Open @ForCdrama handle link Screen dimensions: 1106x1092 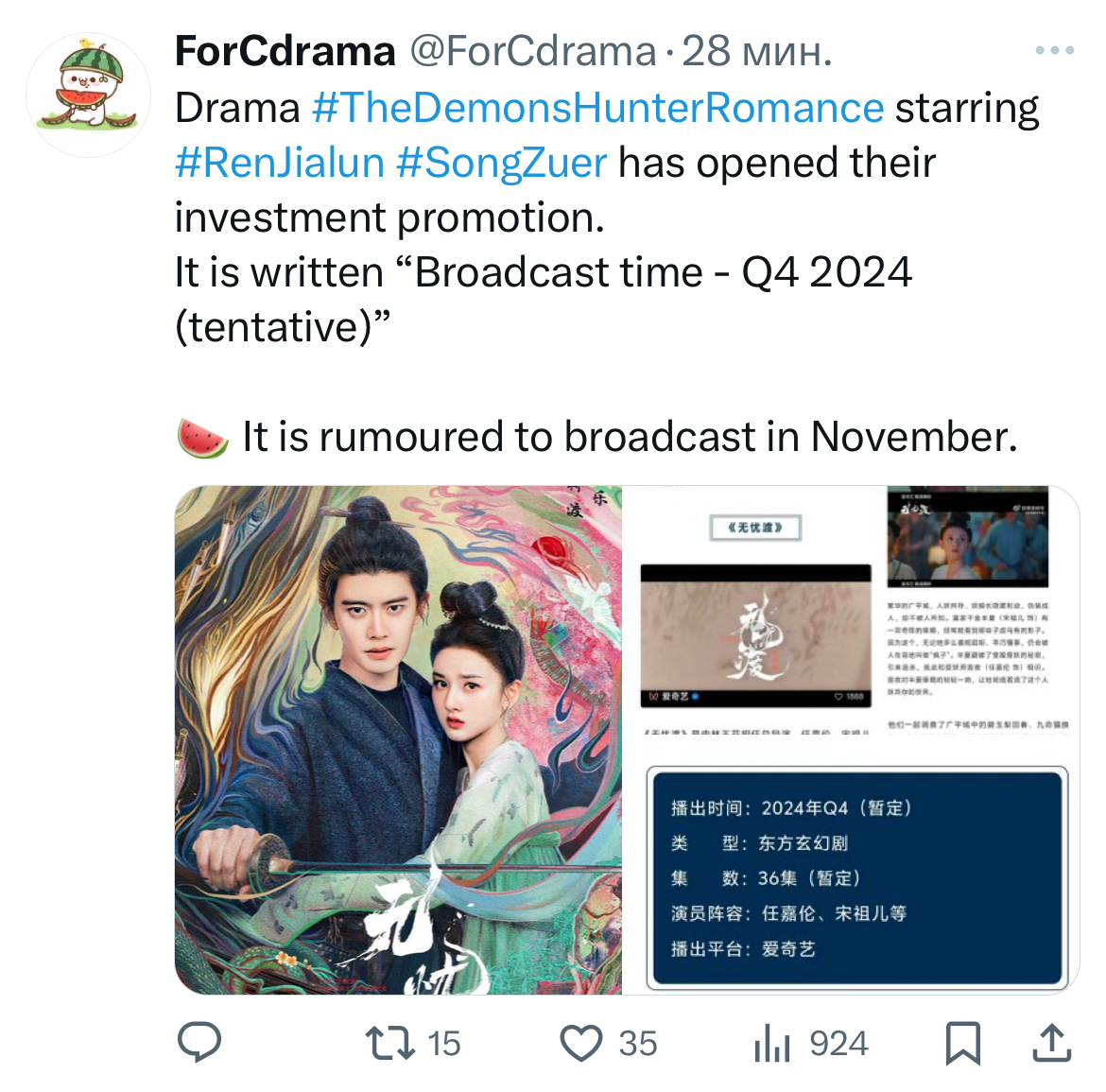pyautogui.click(x=533, y=51)
